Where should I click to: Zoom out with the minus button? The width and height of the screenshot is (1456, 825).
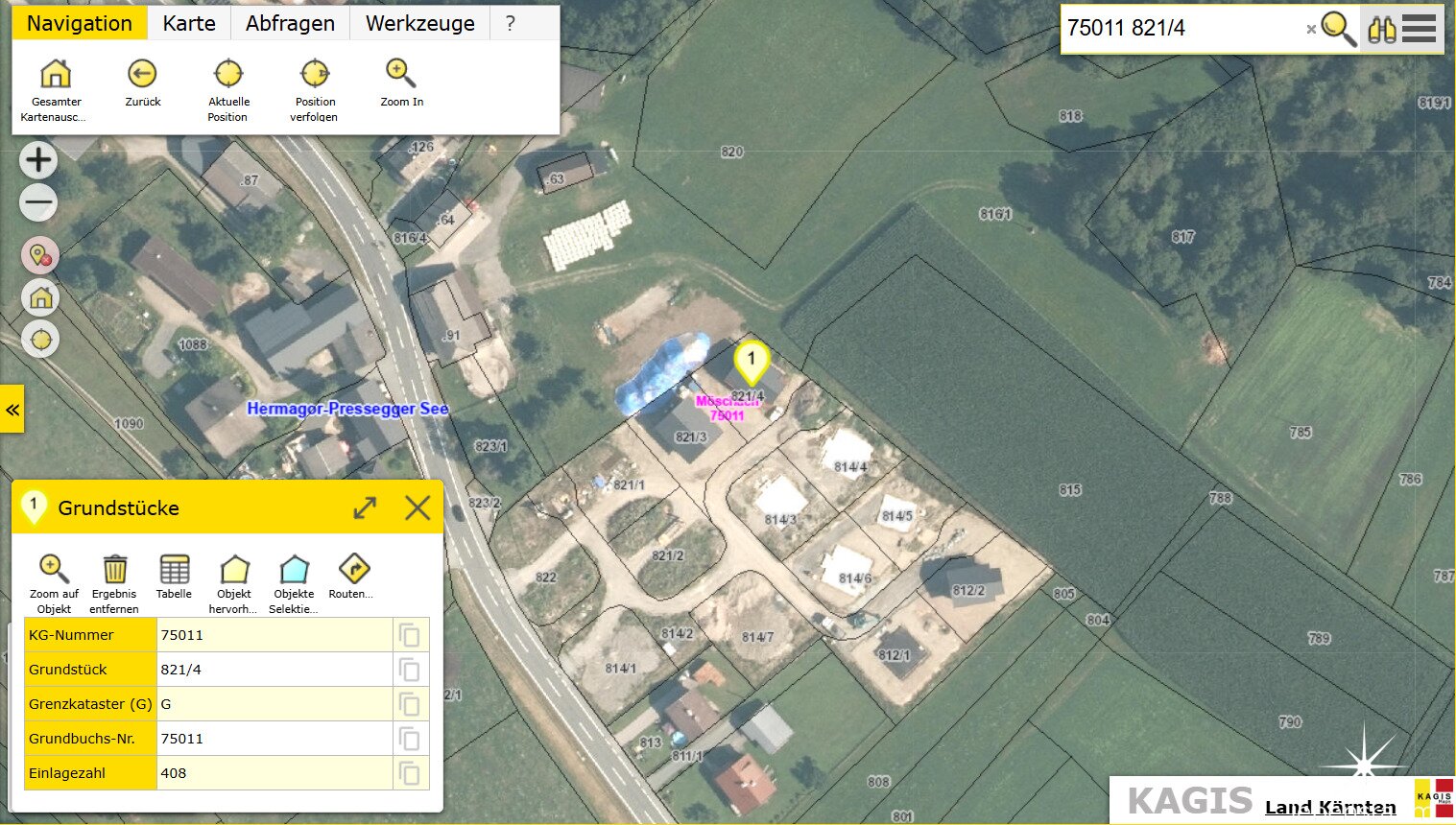tap(39, 203)
